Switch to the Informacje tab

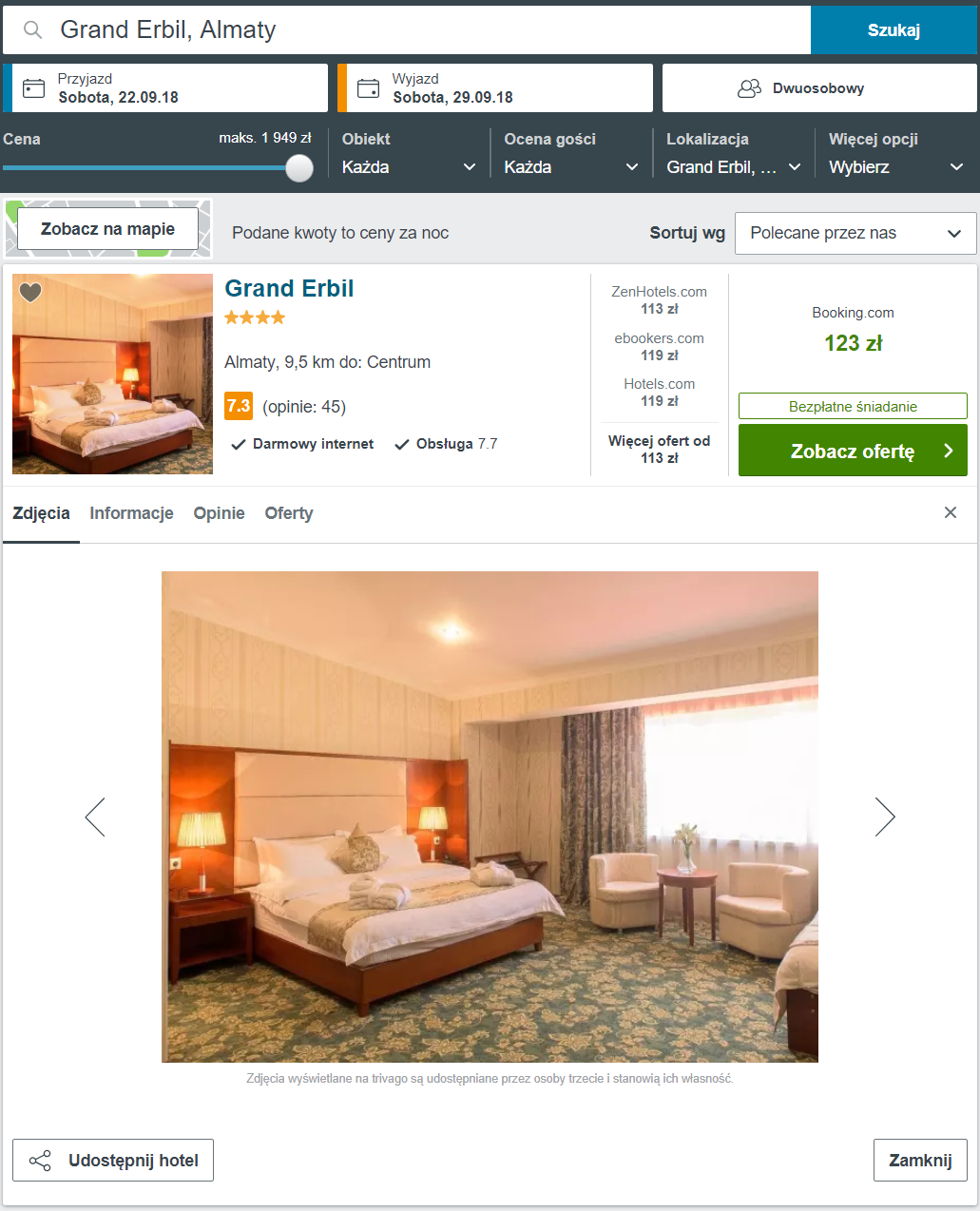click(x=131, y=513)
